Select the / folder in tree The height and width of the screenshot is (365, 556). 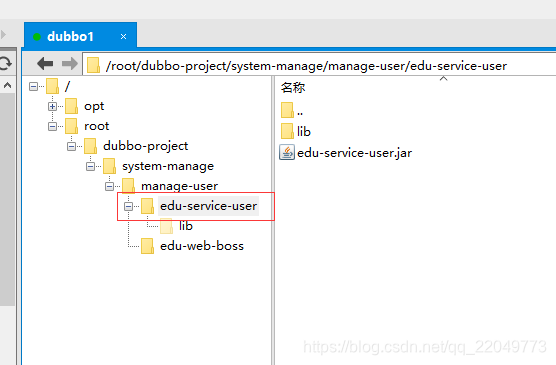[x=67, y=86]
